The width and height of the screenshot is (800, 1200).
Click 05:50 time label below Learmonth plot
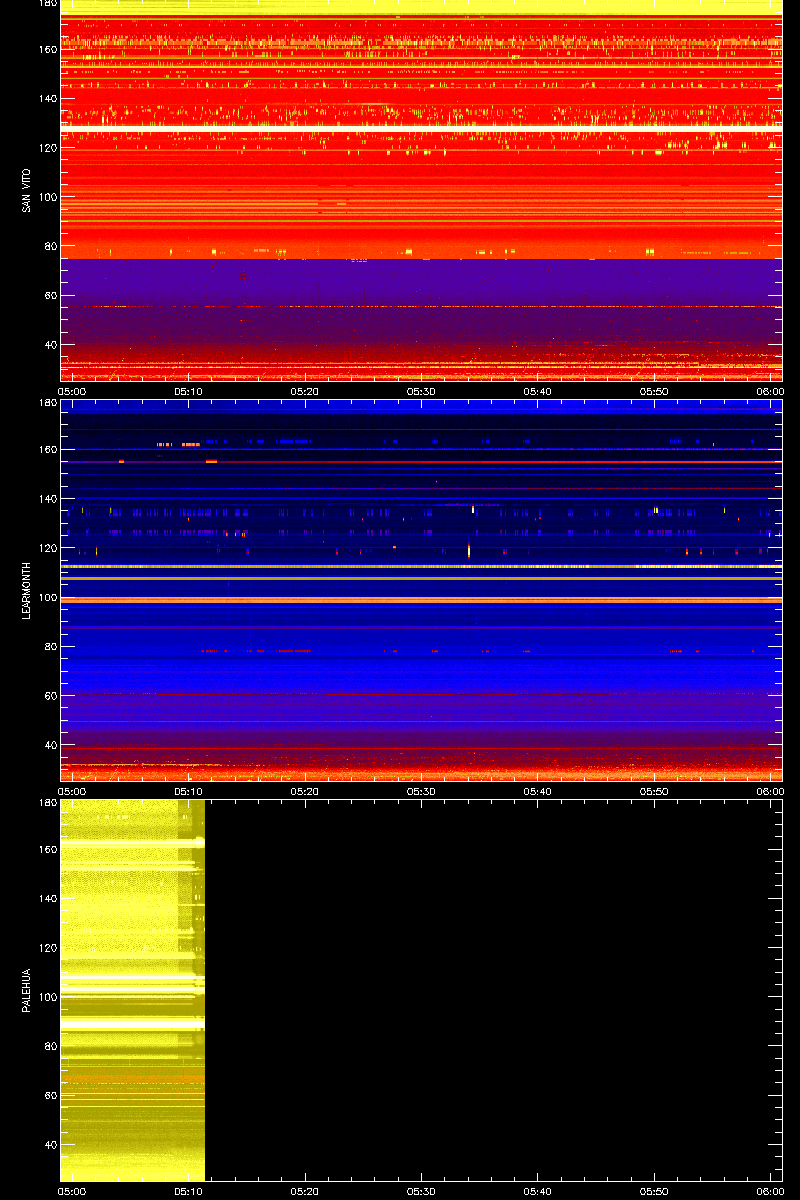pos(655,791)
